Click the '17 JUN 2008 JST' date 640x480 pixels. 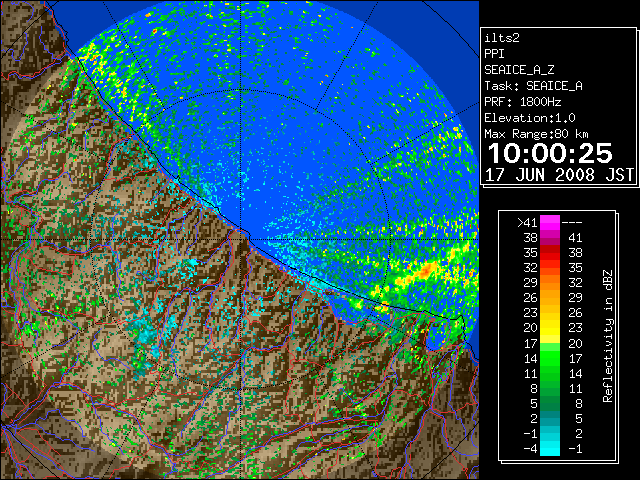pyautogui.click(x=559, y=175)
